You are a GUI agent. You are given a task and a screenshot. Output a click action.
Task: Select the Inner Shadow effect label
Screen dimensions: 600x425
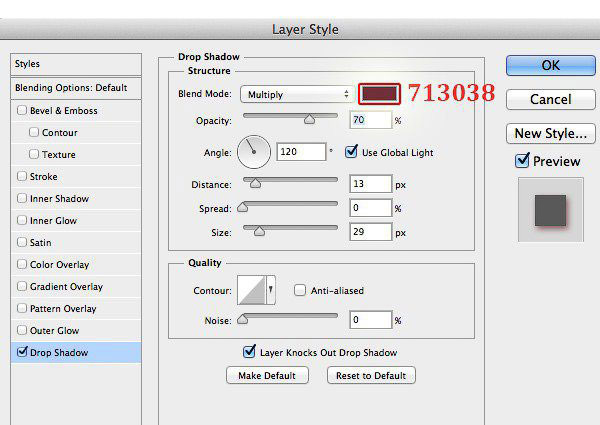click(59, 199)
